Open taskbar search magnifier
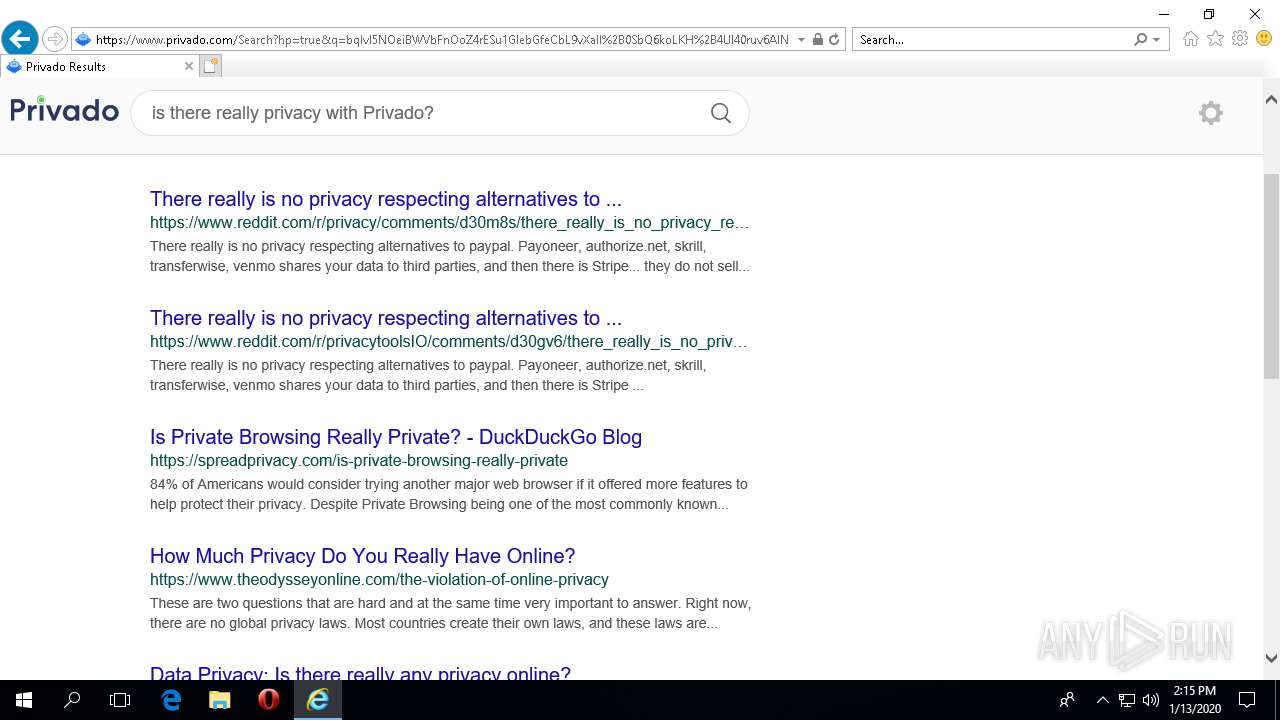The height and width of the screenshot is (720, 1280). point(72,700)
